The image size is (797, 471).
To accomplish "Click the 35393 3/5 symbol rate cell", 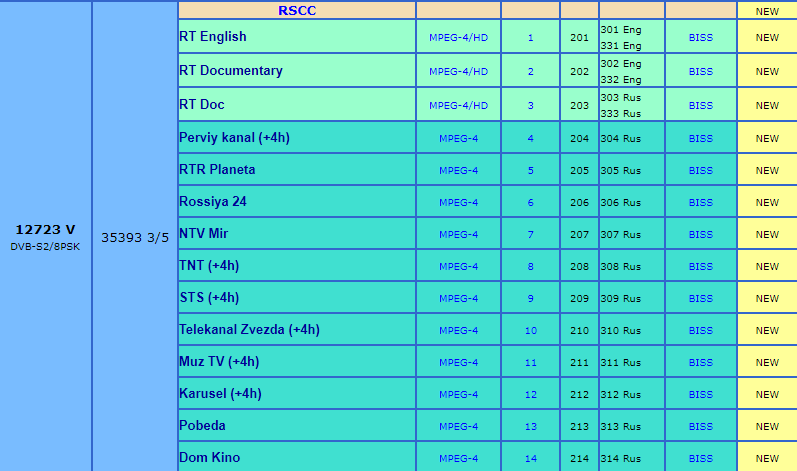I will [135, 237].
